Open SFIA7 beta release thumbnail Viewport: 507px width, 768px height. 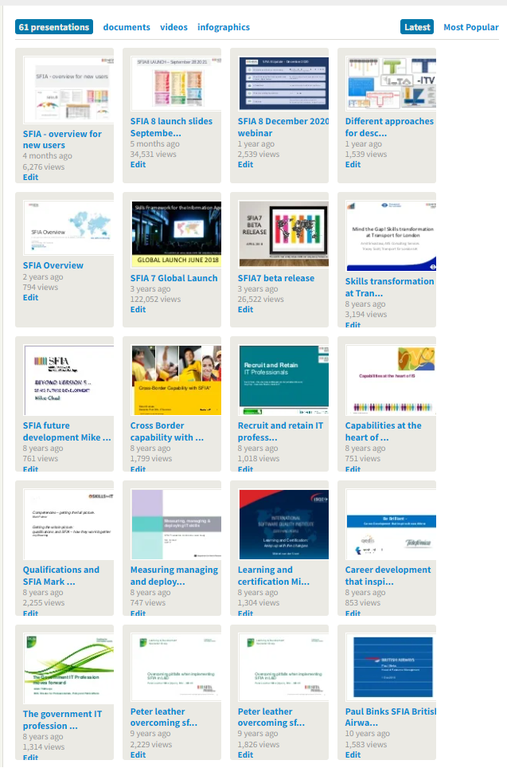tap(284, 234)
